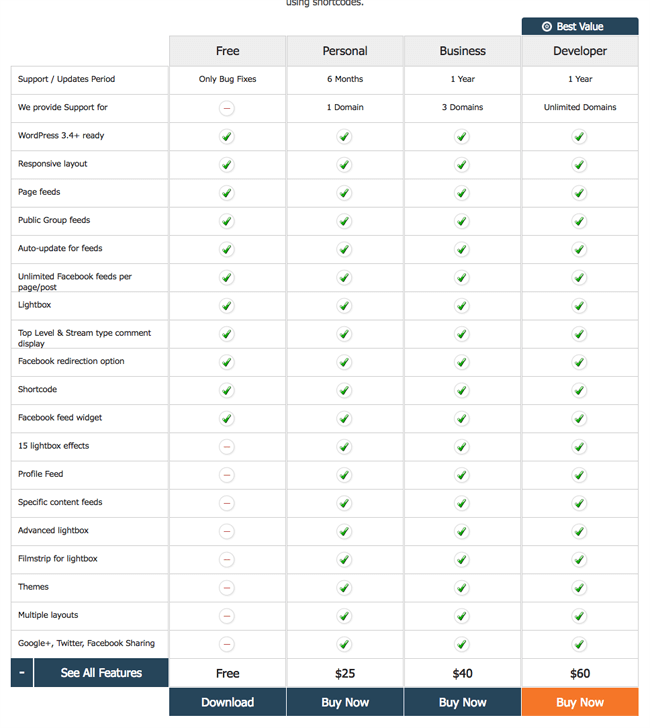Click the orange Developer Buy Now button
This screenshot has width=650, height=728.
(x=579, y=702)
